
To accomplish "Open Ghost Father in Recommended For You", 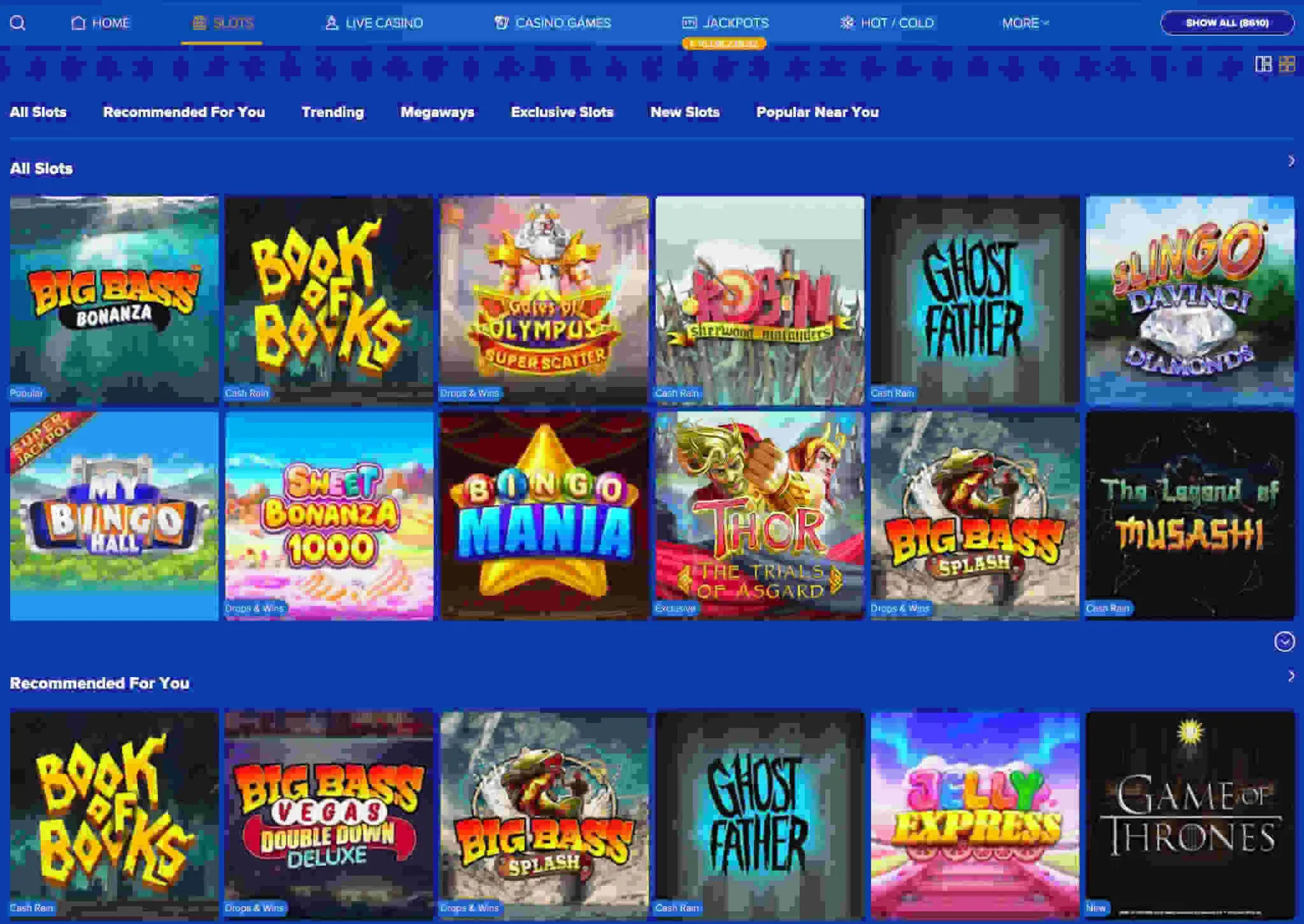I will pyautogui.click(x=760, y=815).
